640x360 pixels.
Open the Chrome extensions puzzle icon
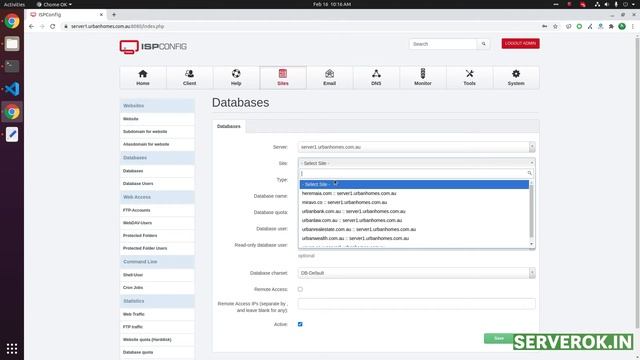coord(611,26)
